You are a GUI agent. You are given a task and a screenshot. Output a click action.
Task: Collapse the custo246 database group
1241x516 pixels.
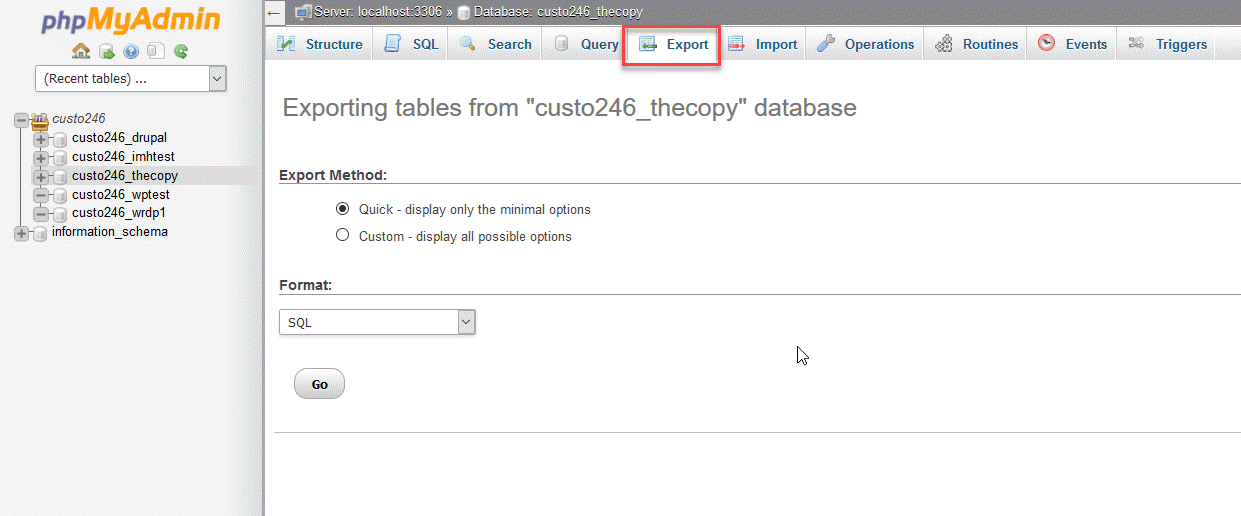tap(22, 119)
